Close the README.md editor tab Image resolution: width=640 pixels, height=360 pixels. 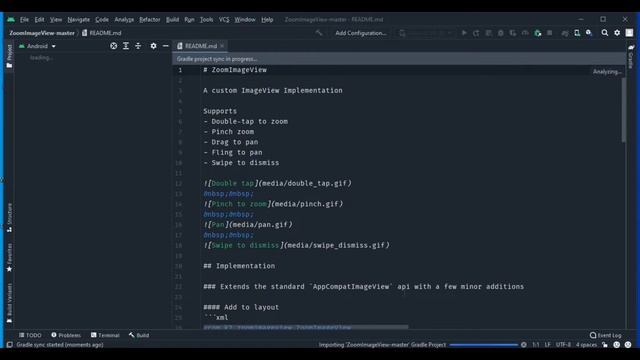tap(222, 46)
